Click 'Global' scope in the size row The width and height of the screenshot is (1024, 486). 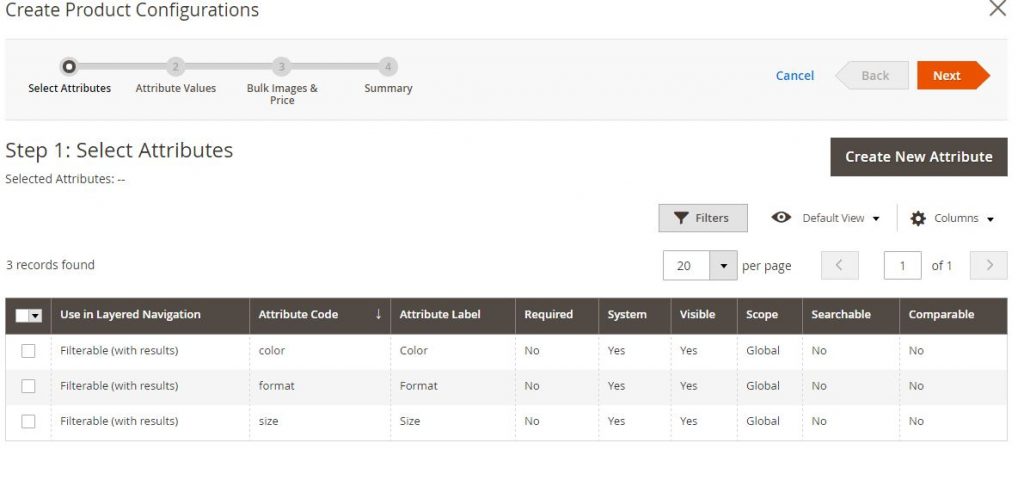[x=763, y=421]
